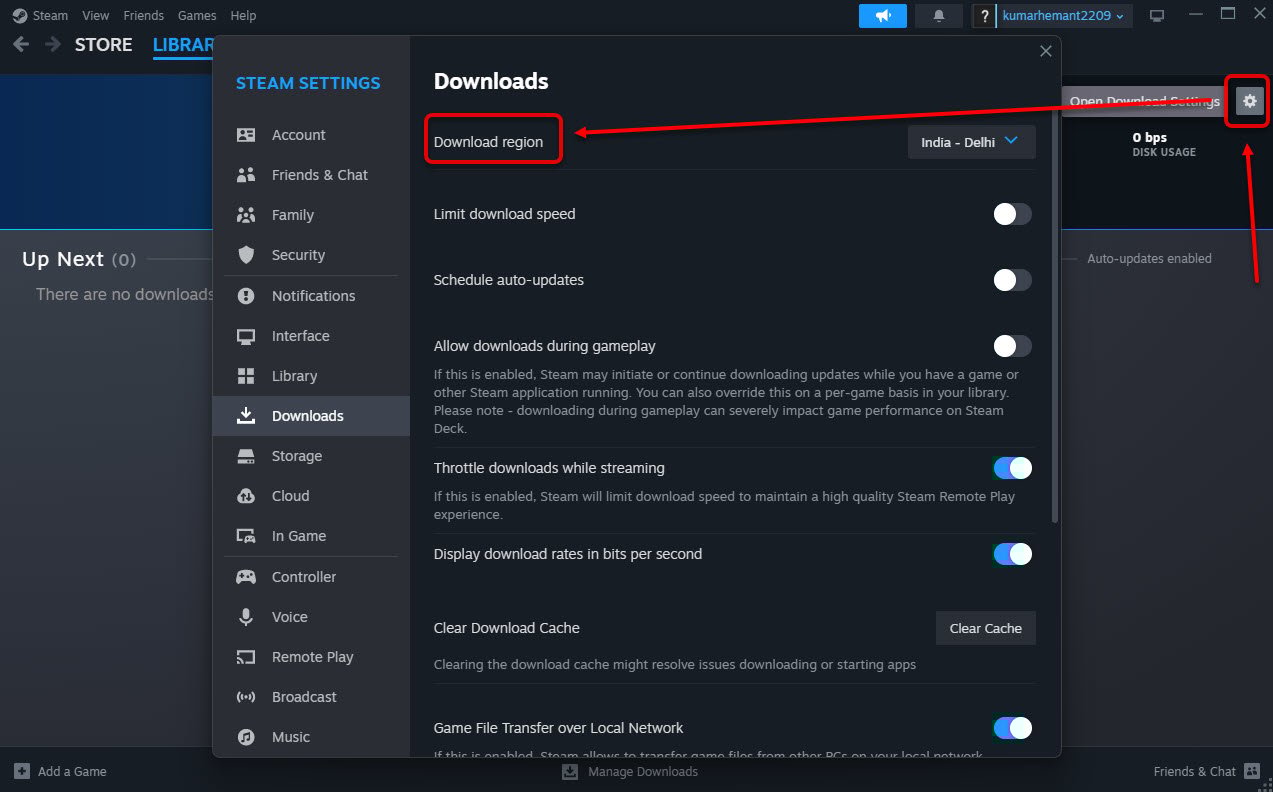
Task: Open the download settings gear dropdown
Action: tap(1247, 100)
